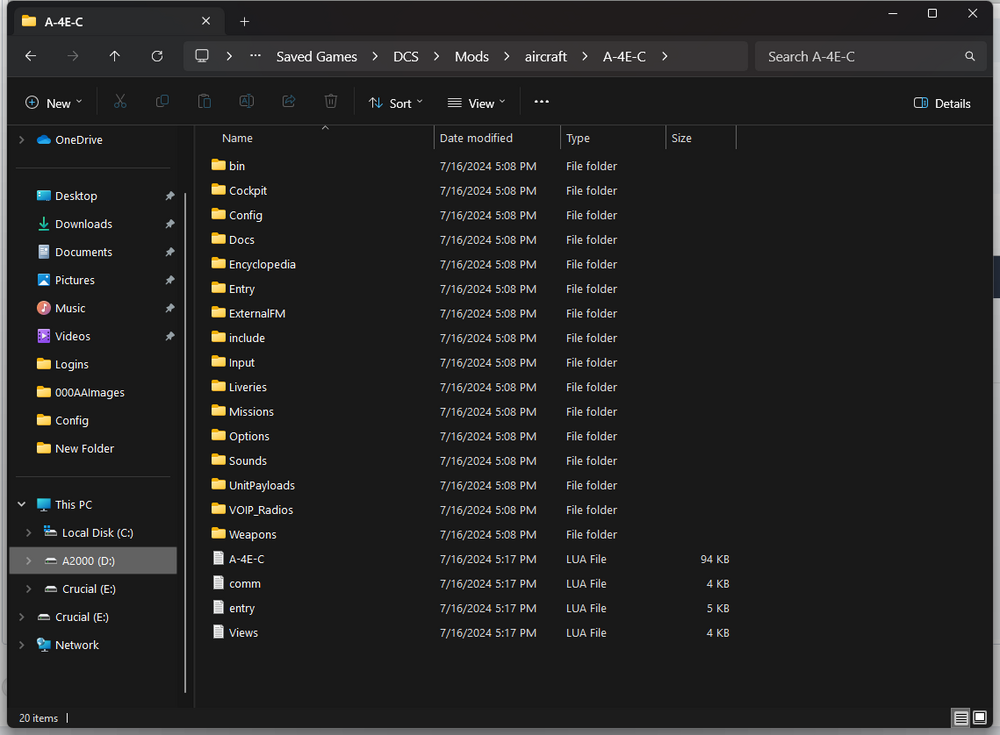Open the See more ellipsis menu
The image size is (1000, 735).
541,102
